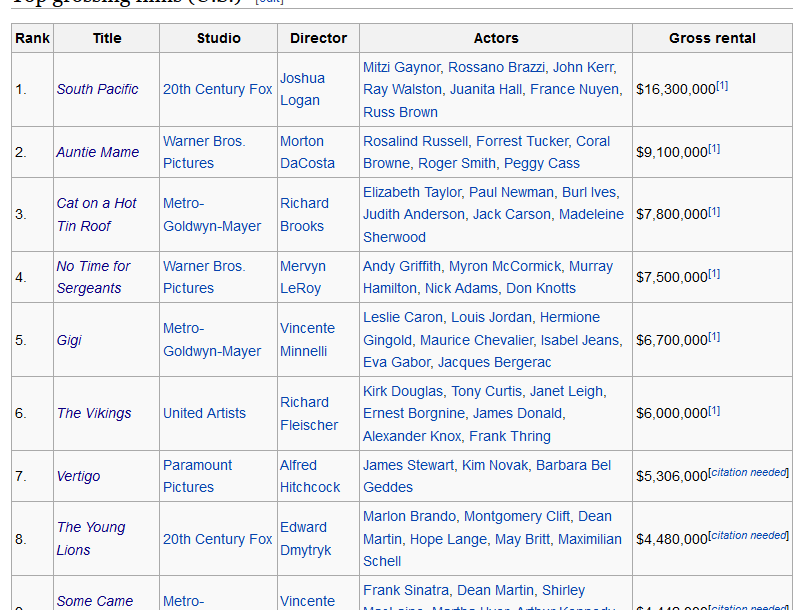Open actor Judith Anderson link

click(x=414, y=215)
